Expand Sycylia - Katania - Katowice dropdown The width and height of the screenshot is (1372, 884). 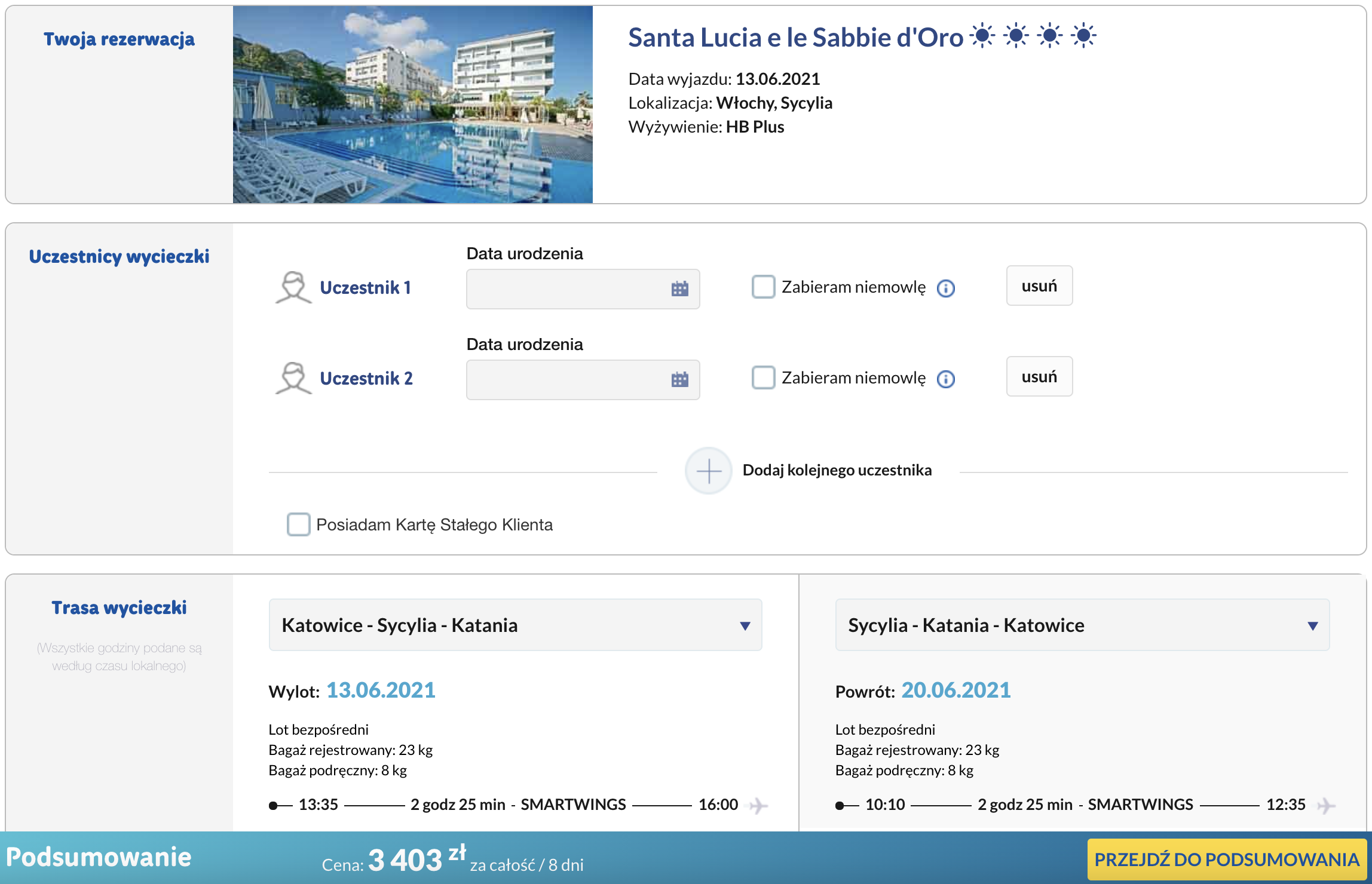(x=1082, y=625)
